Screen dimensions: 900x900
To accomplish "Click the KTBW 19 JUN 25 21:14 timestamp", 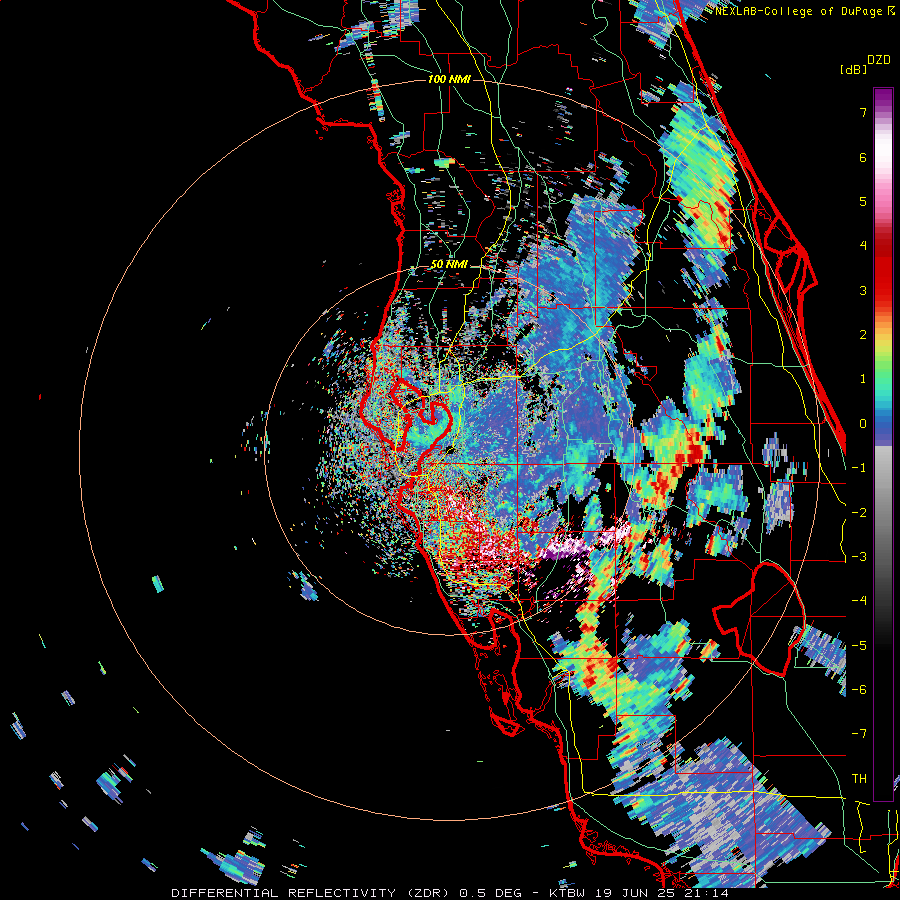I will 639,893.
